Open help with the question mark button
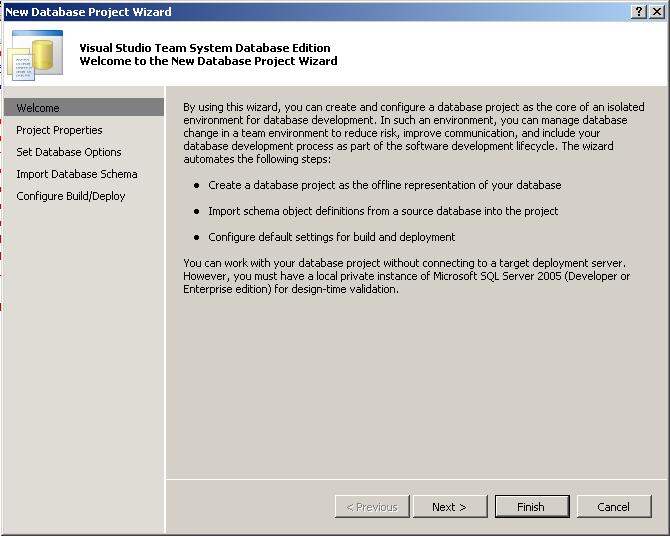670x537 pixels. tap(638, 12)
